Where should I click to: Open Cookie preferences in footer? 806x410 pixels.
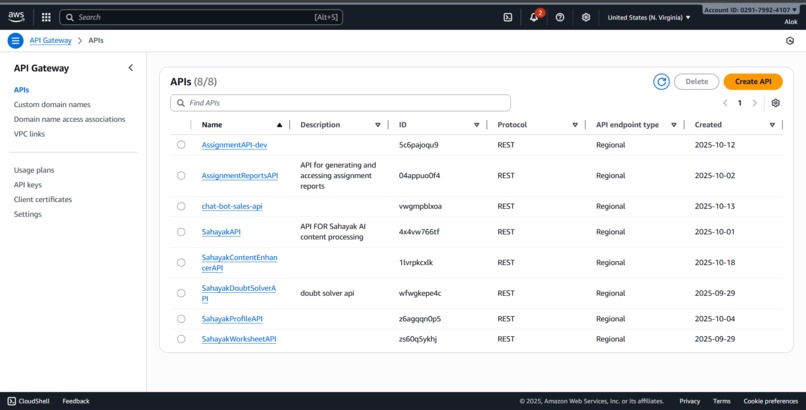click(x=771, y=401)
